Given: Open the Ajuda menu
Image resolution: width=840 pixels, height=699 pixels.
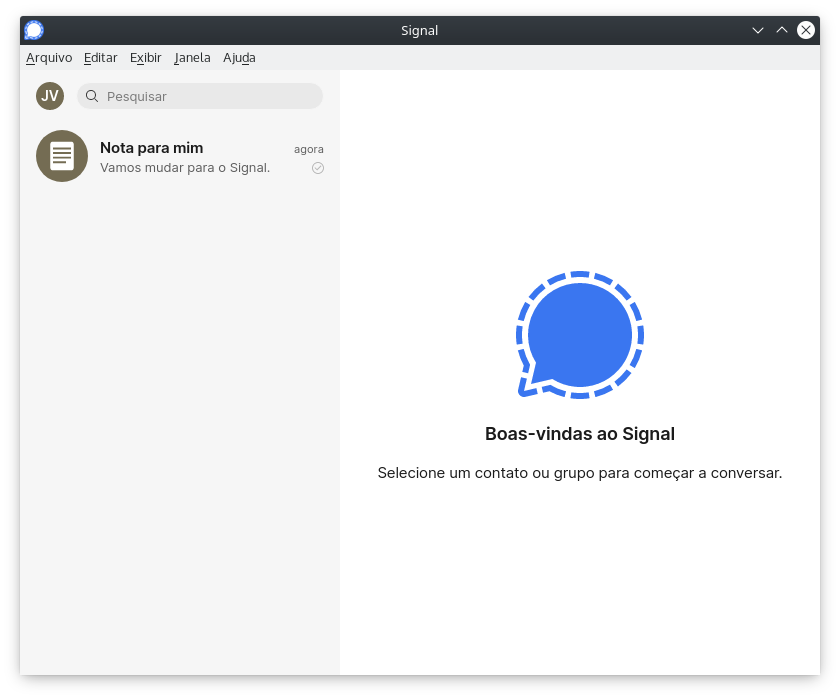Looking at the screenshot, I should point(239,58).
